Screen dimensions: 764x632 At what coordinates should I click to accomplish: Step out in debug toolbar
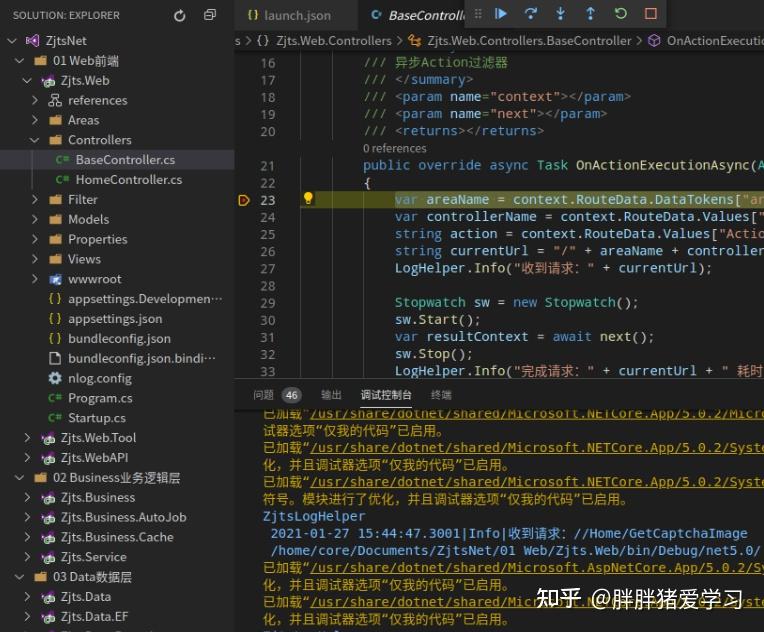tap(590, 14)
